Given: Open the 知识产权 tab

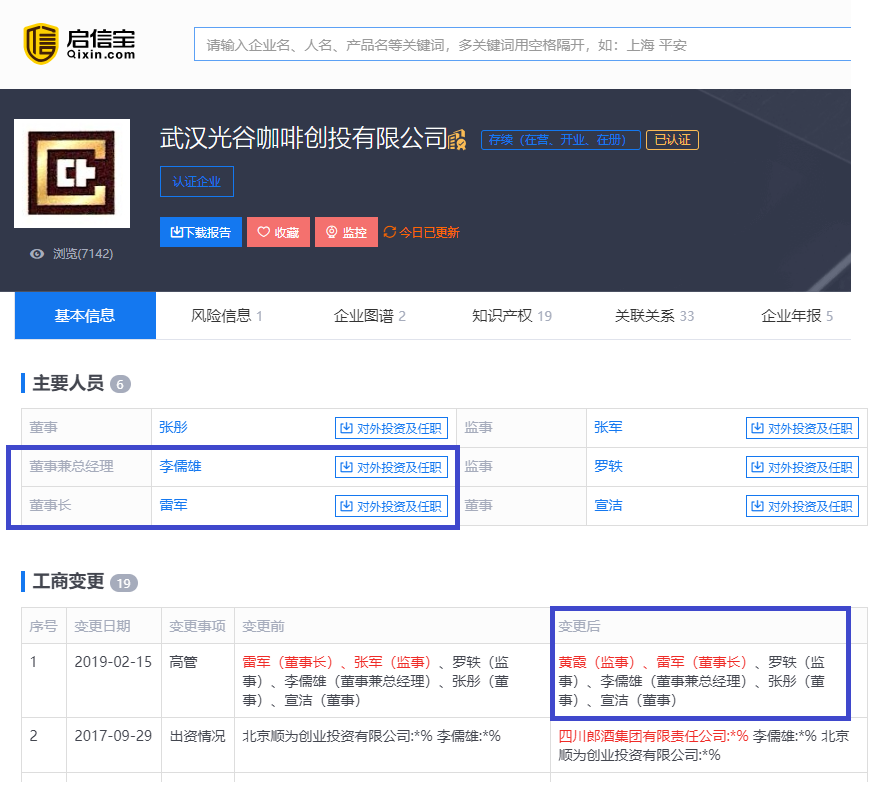Looking at the screenshot, I should (511, 316).
